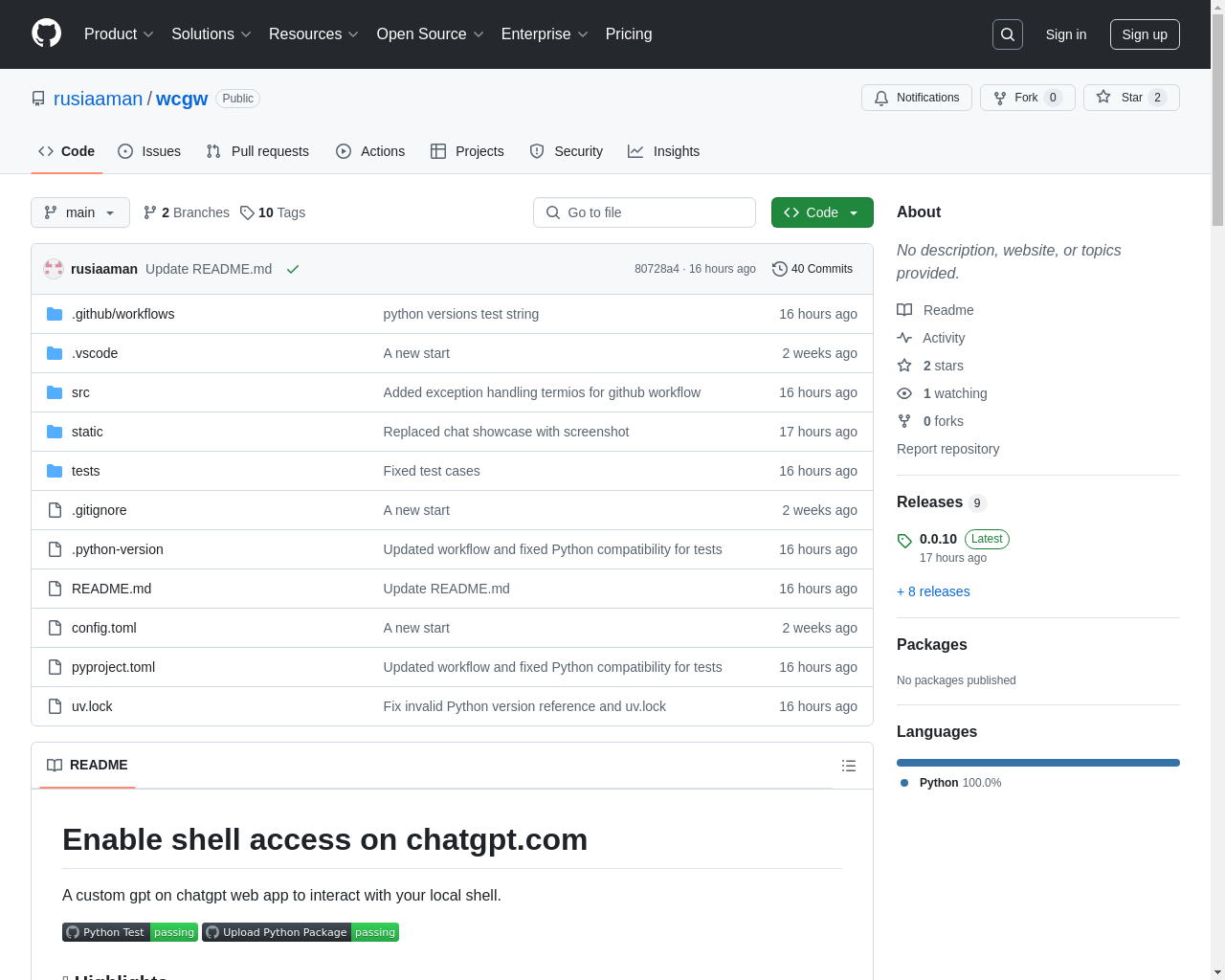1225x980 pixels.
Task: Open the README outline list icon
Action: 849,766
